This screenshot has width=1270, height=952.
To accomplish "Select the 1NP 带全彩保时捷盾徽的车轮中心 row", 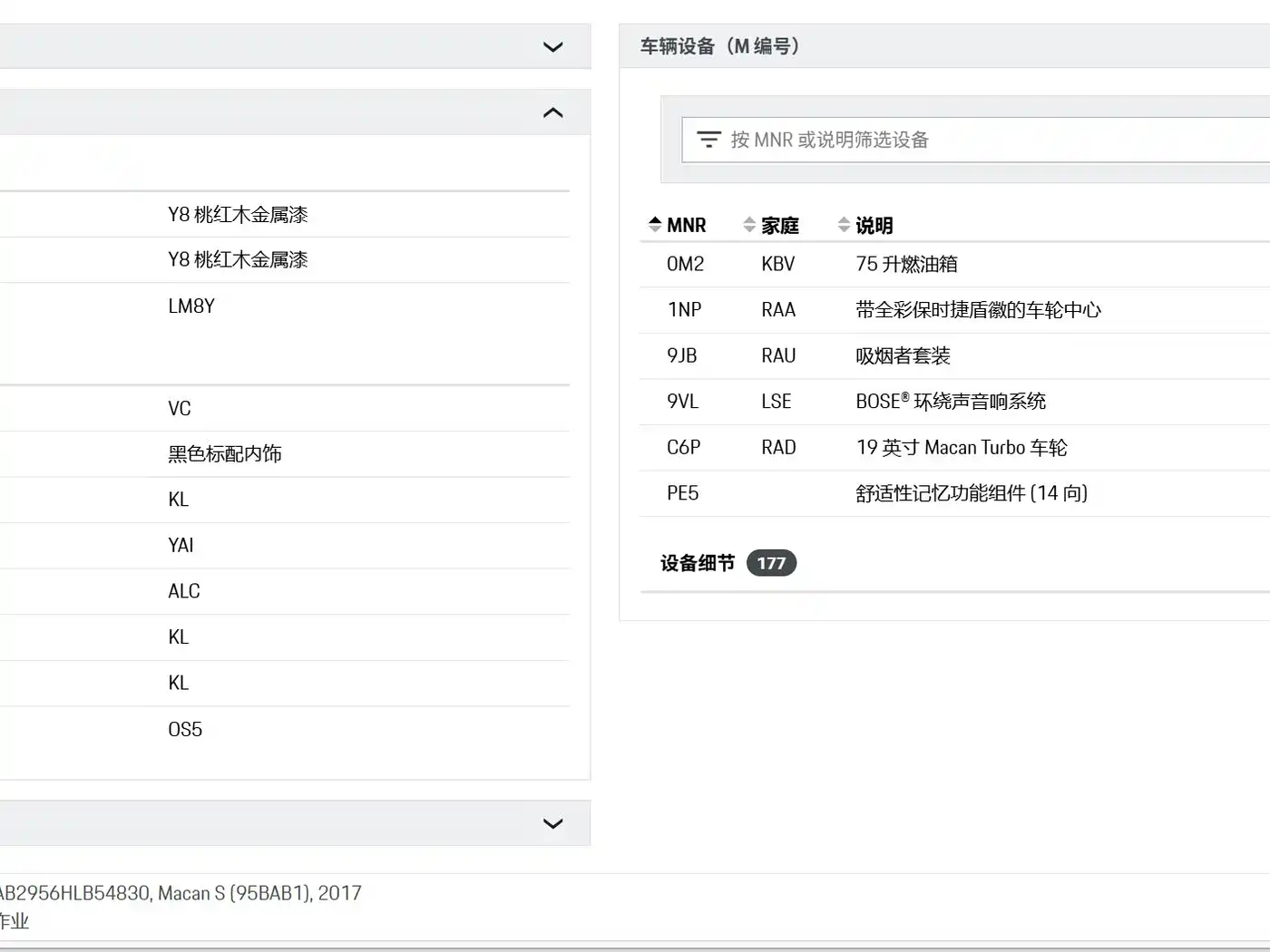I will pos(954,310).
